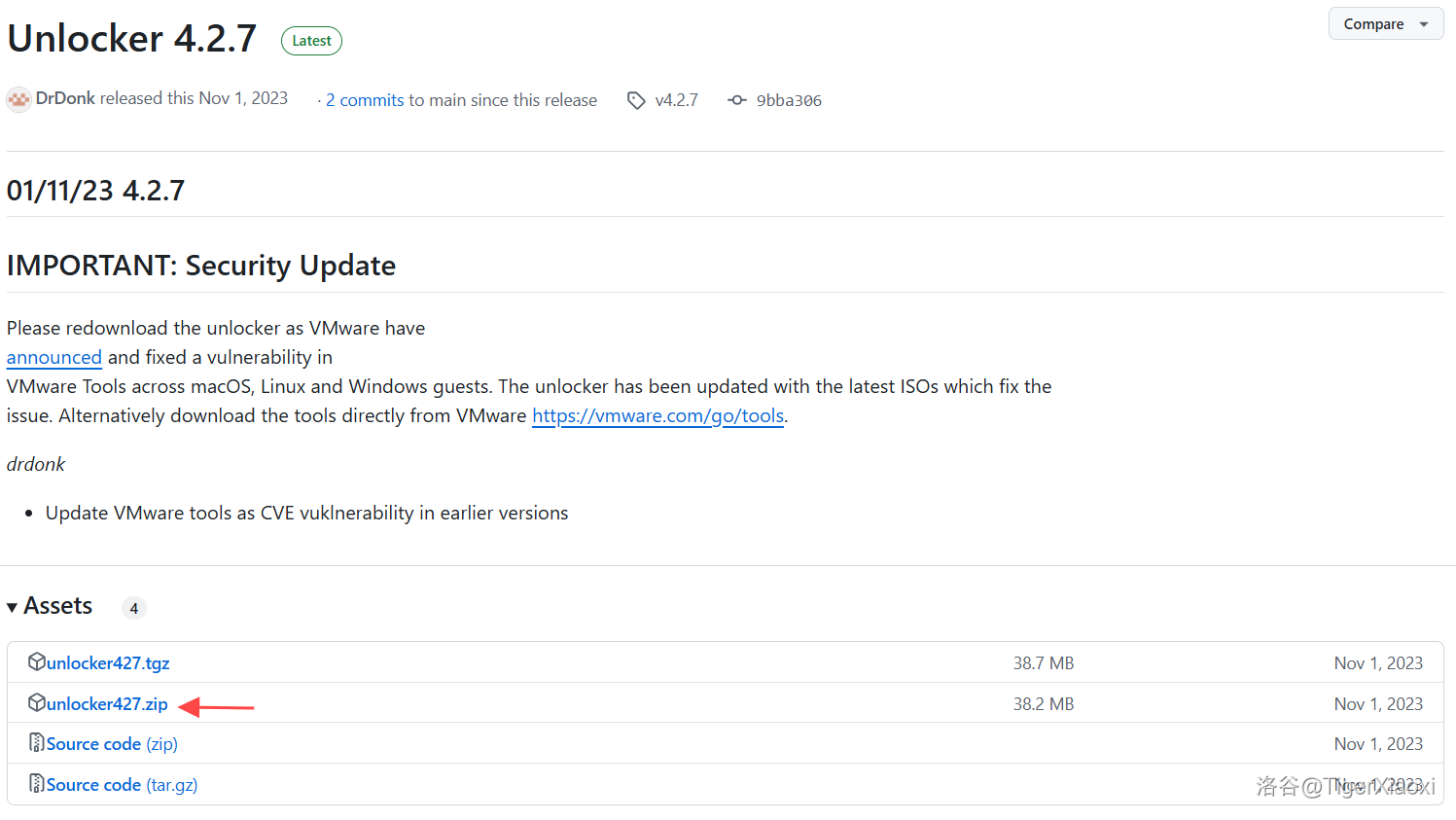Download Source code (zip)

(112, 744)
